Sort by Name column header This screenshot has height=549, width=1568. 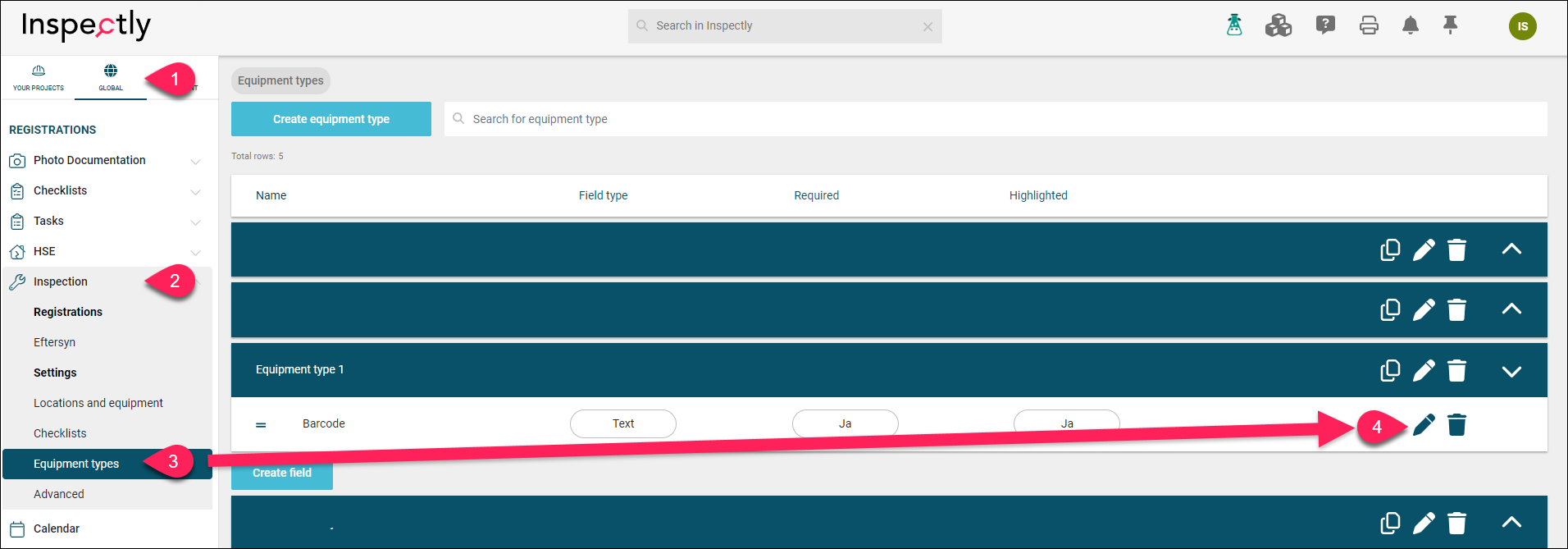coord(271,195)
